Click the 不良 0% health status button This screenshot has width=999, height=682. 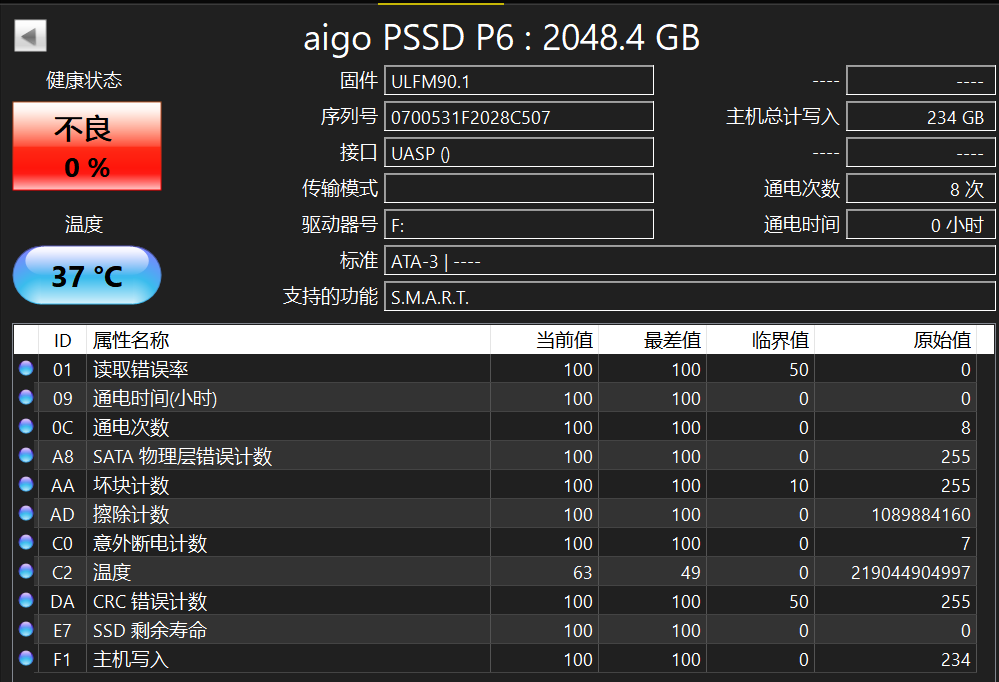(x=87, y=146)
